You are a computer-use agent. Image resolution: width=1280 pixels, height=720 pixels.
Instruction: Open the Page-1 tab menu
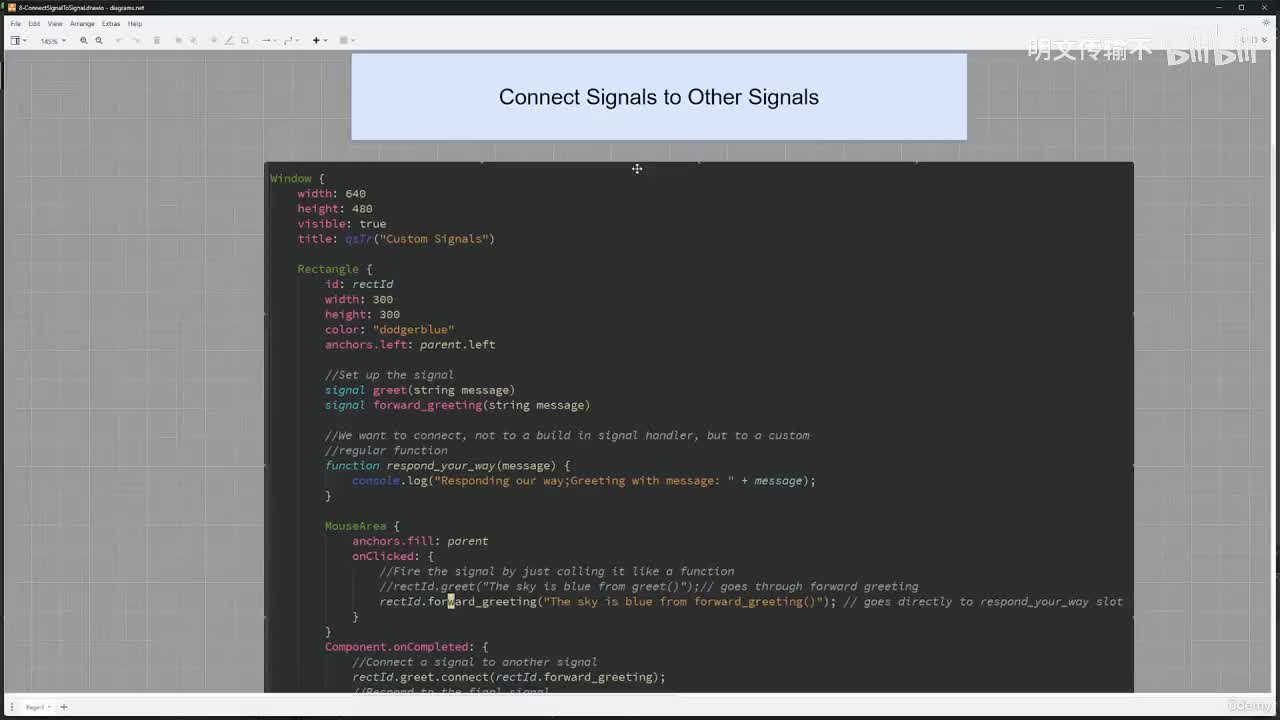(x=37, y=707)
